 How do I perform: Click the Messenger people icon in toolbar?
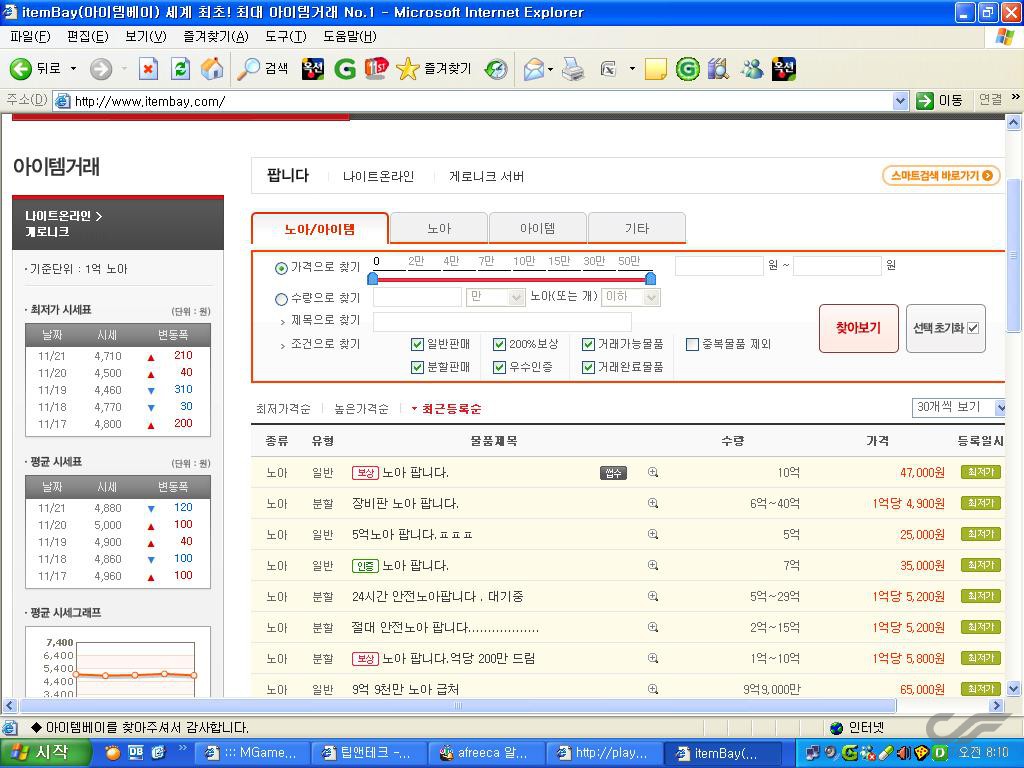pos(752,69)
